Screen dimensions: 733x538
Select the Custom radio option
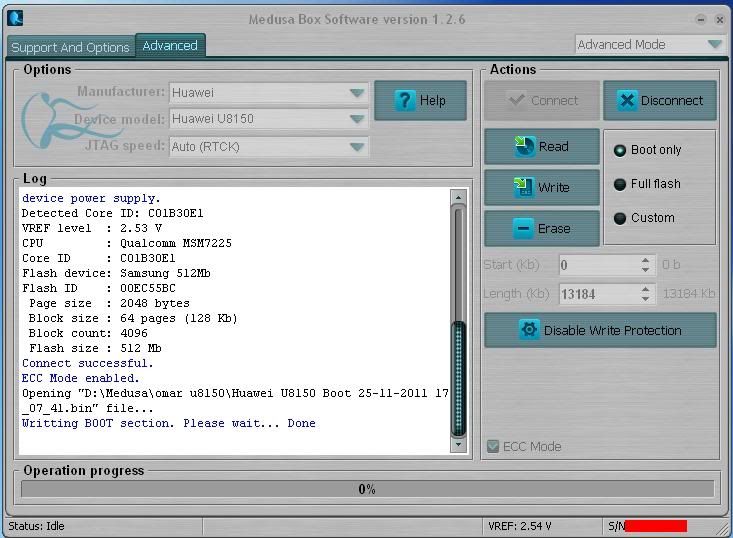tap(620, 218)
